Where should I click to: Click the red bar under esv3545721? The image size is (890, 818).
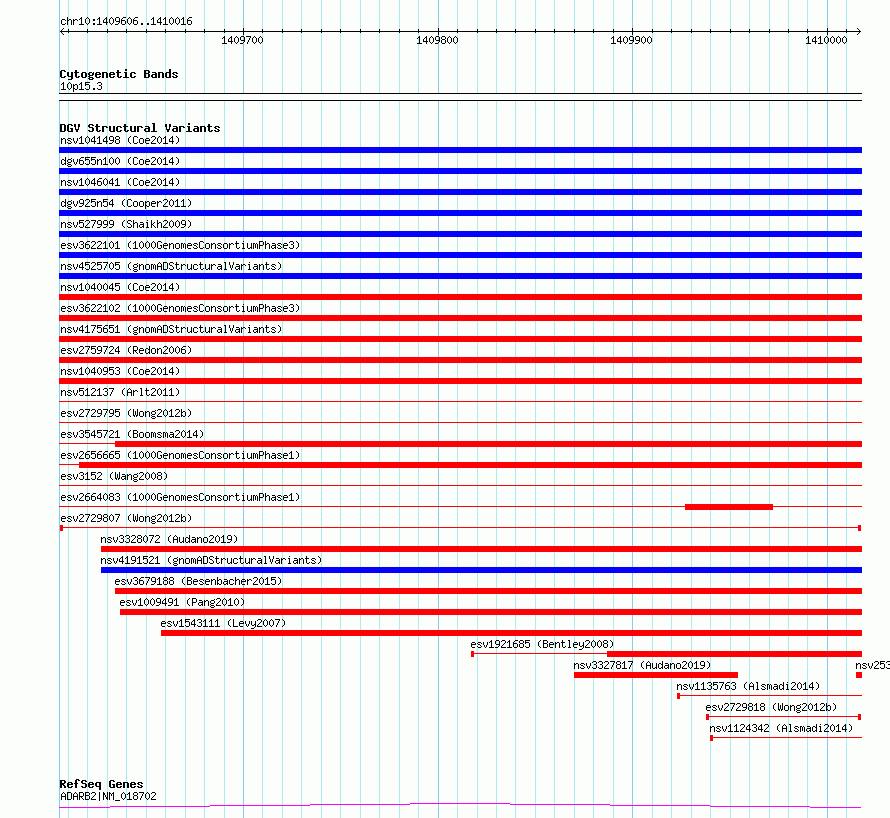pos(489,444)
